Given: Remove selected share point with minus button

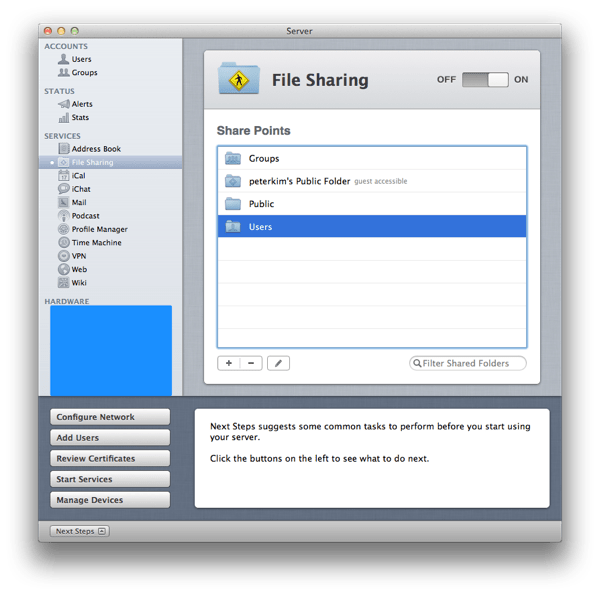Looking at the screenshot, I should pyautogui.click(x=251, y=363).
